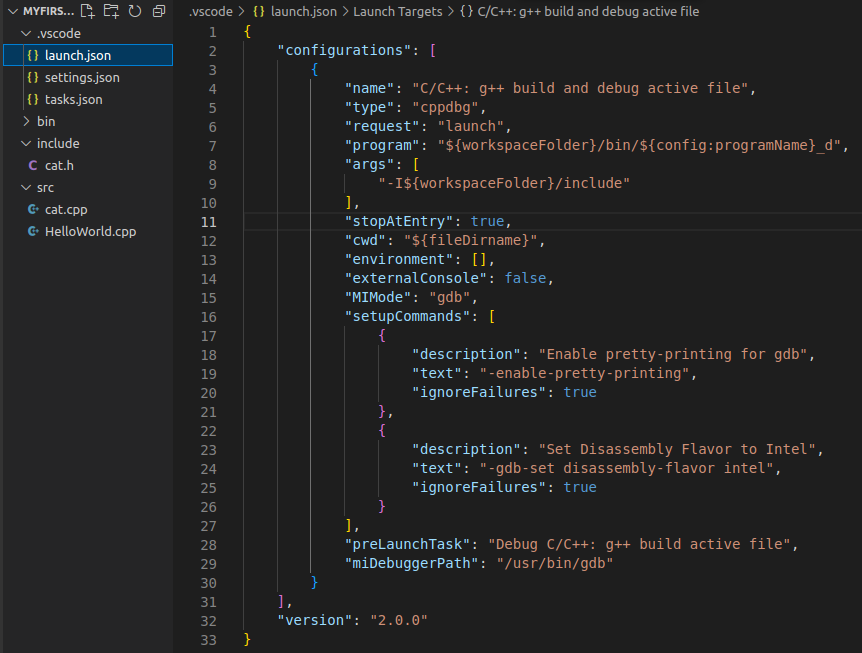
Task: Expand the bin folder
Action: [26, 121]
